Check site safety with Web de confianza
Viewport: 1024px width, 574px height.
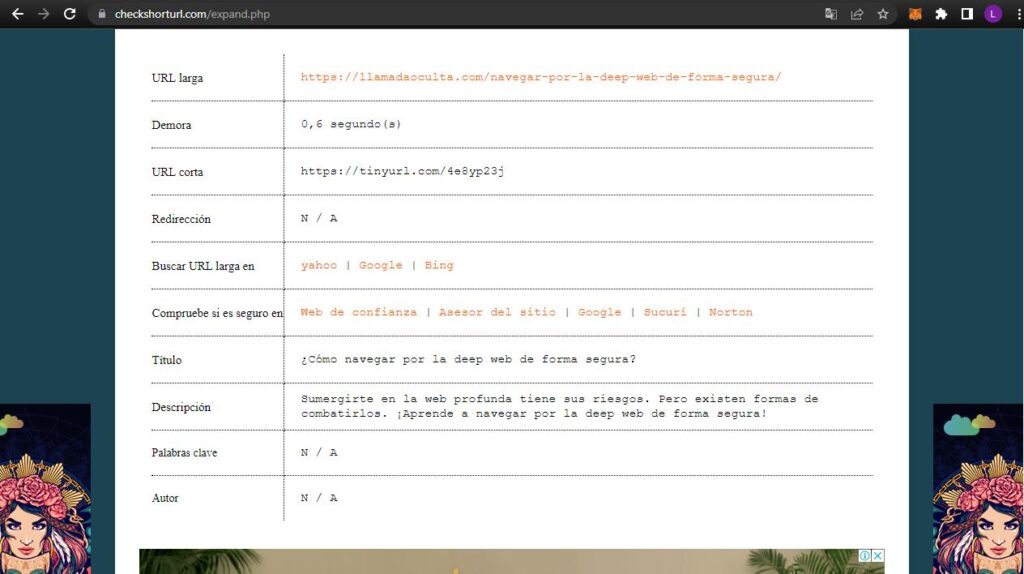pyautogui.click(x=358, y=312)
